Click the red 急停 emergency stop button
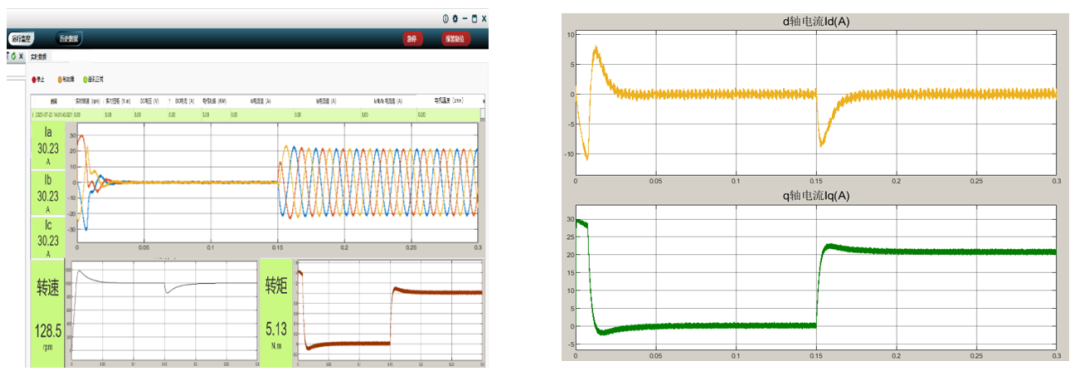The width and height of the screenshot is (1080, 376). click(x=412, y=39)
